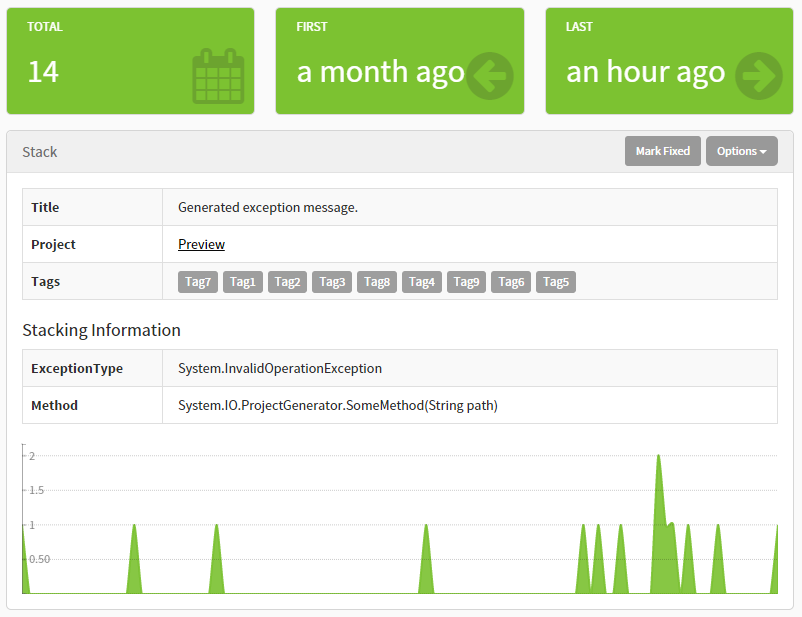This screenshot has height=617, width=802.
Task: Click the System.InvalidOperationException exception type value
Action: (280, 368)
